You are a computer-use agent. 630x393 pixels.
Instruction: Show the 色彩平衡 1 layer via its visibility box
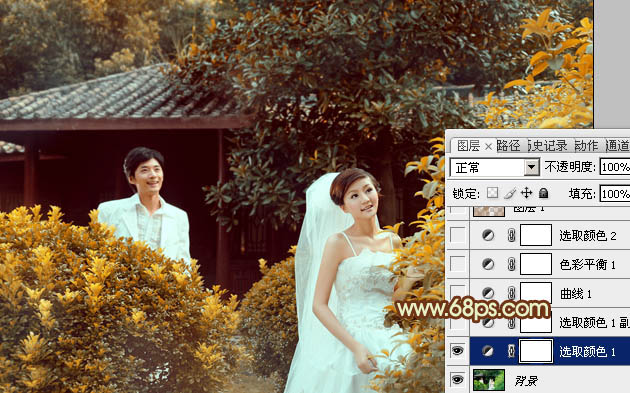point(458,264)
